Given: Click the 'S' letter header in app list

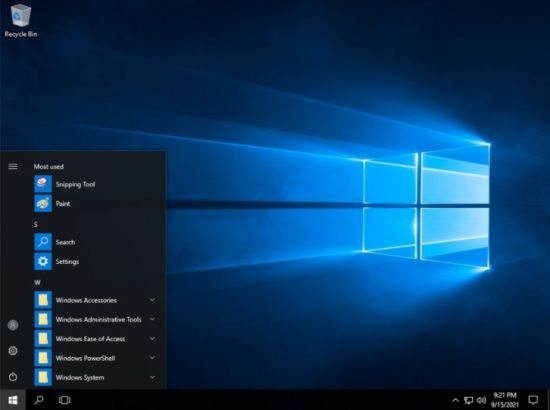Looking at the screenshot, I should [36, 224].
